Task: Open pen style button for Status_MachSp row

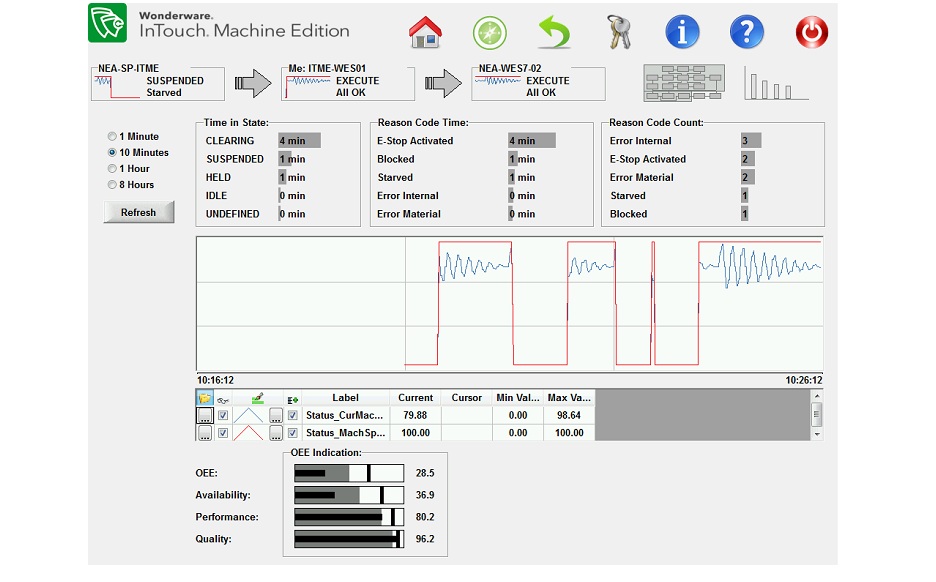Action: 275,433
